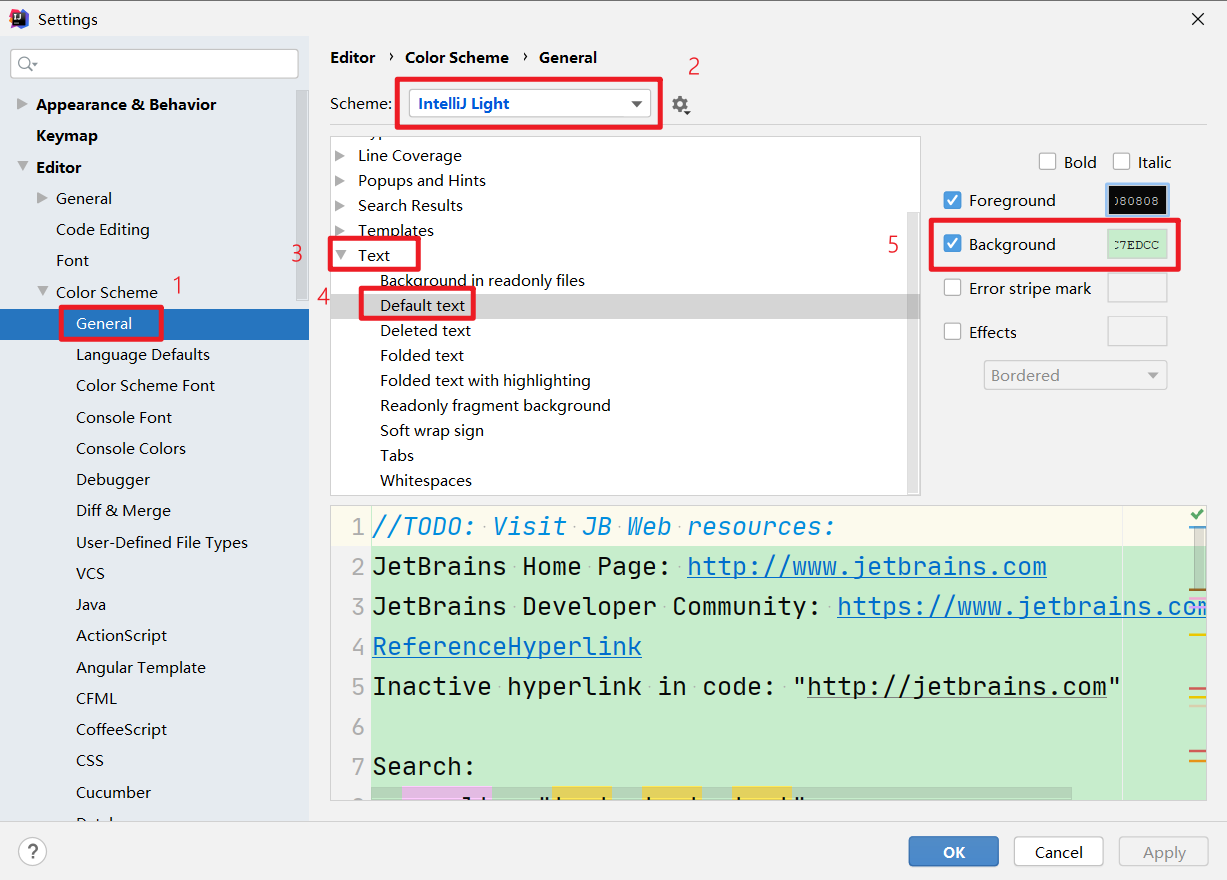This screenshot has height=880, width=1227.
Task: Click the OK button
Action: coord(954,852)
